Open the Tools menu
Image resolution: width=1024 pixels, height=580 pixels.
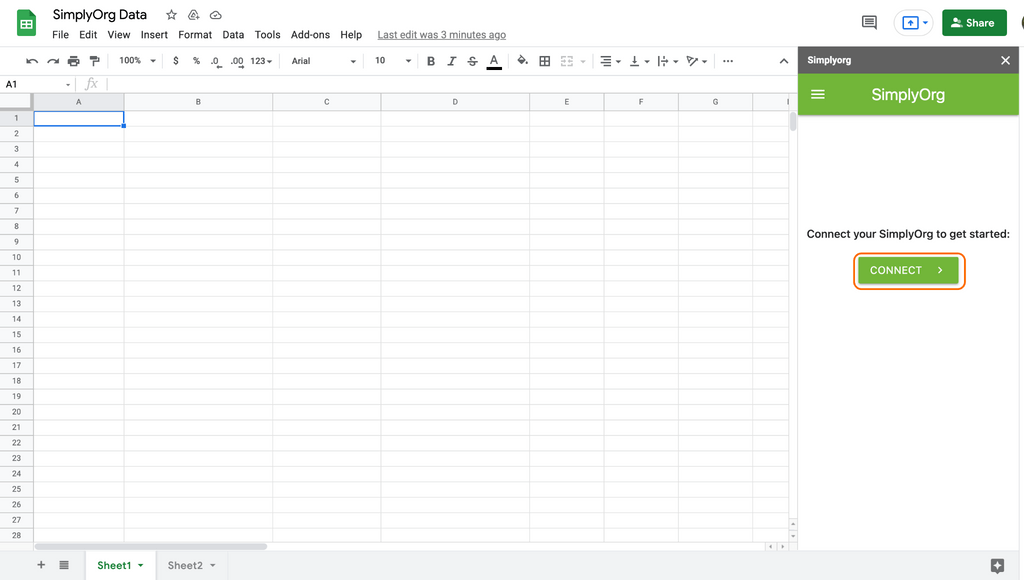pyautogui.click(x=267, y=35)
